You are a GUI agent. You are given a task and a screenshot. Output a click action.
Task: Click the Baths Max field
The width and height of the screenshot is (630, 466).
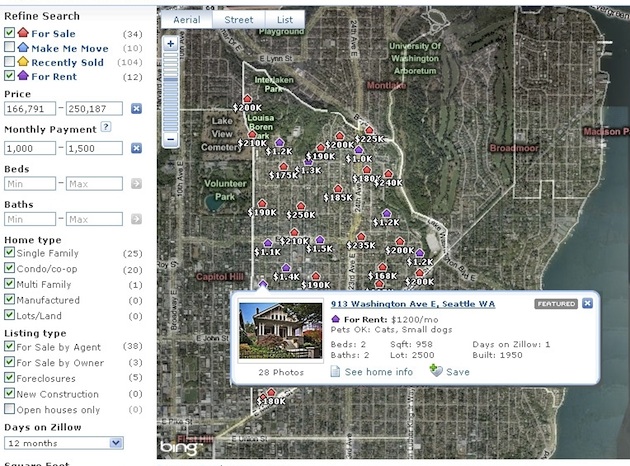[94, 219]
